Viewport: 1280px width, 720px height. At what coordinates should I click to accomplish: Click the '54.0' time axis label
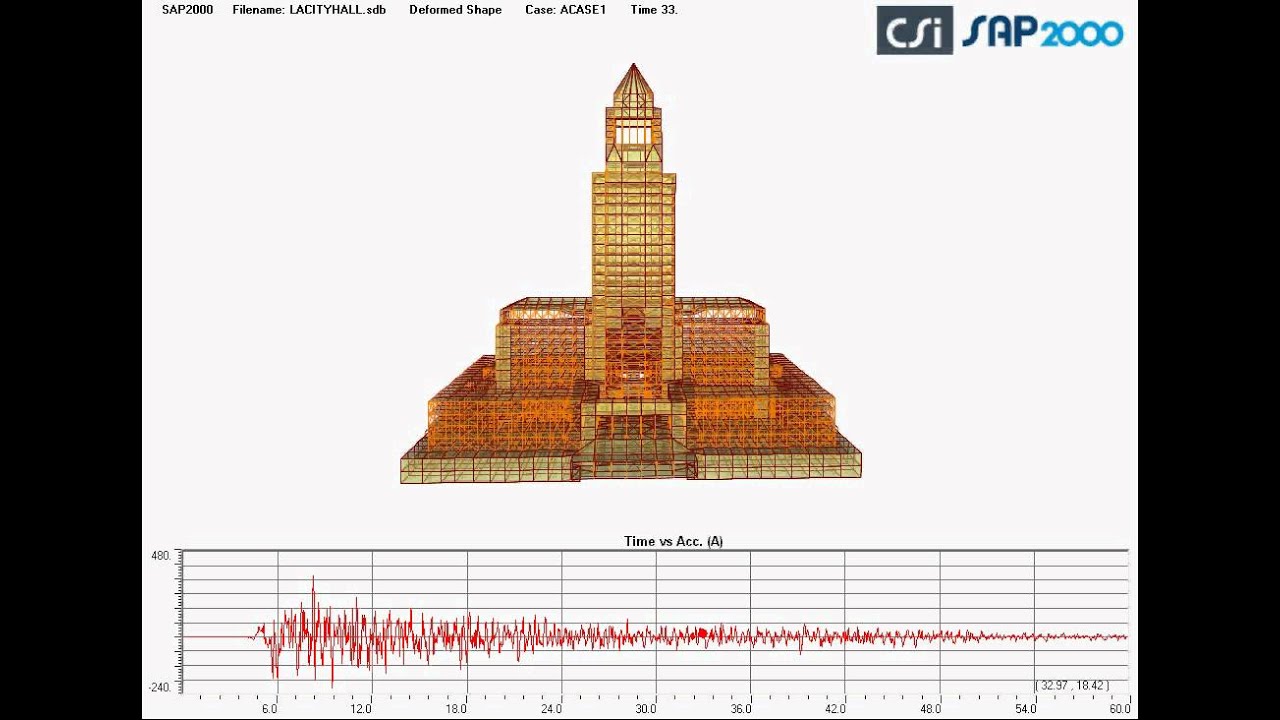(x=1025, y=709)
